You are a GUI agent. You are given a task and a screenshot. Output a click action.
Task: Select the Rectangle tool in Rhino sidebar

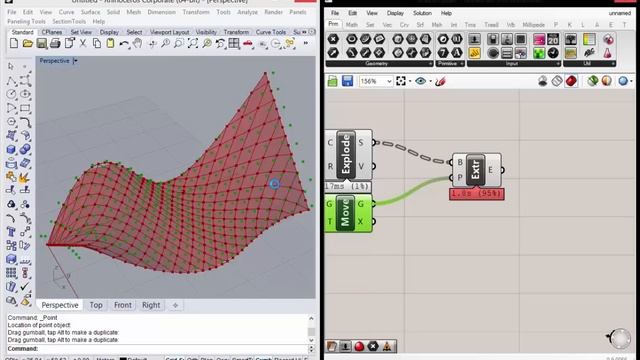(x=25, y=108)
